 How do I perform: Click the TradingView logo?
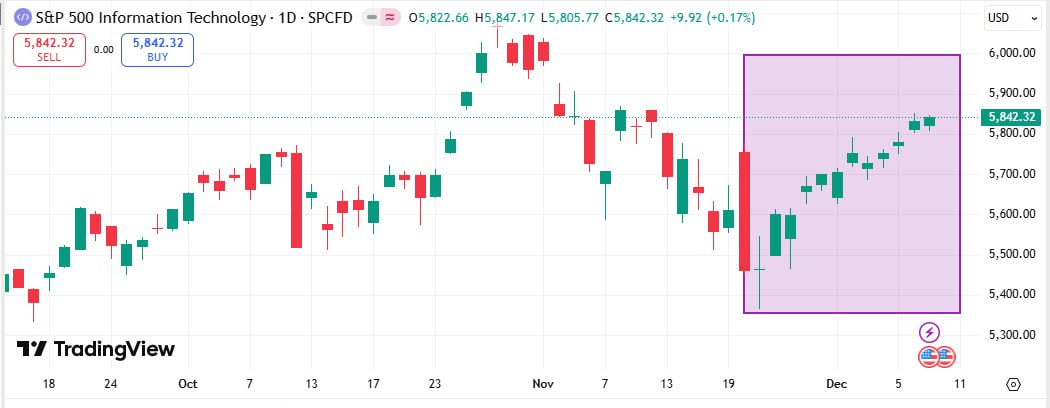(96, 349)
